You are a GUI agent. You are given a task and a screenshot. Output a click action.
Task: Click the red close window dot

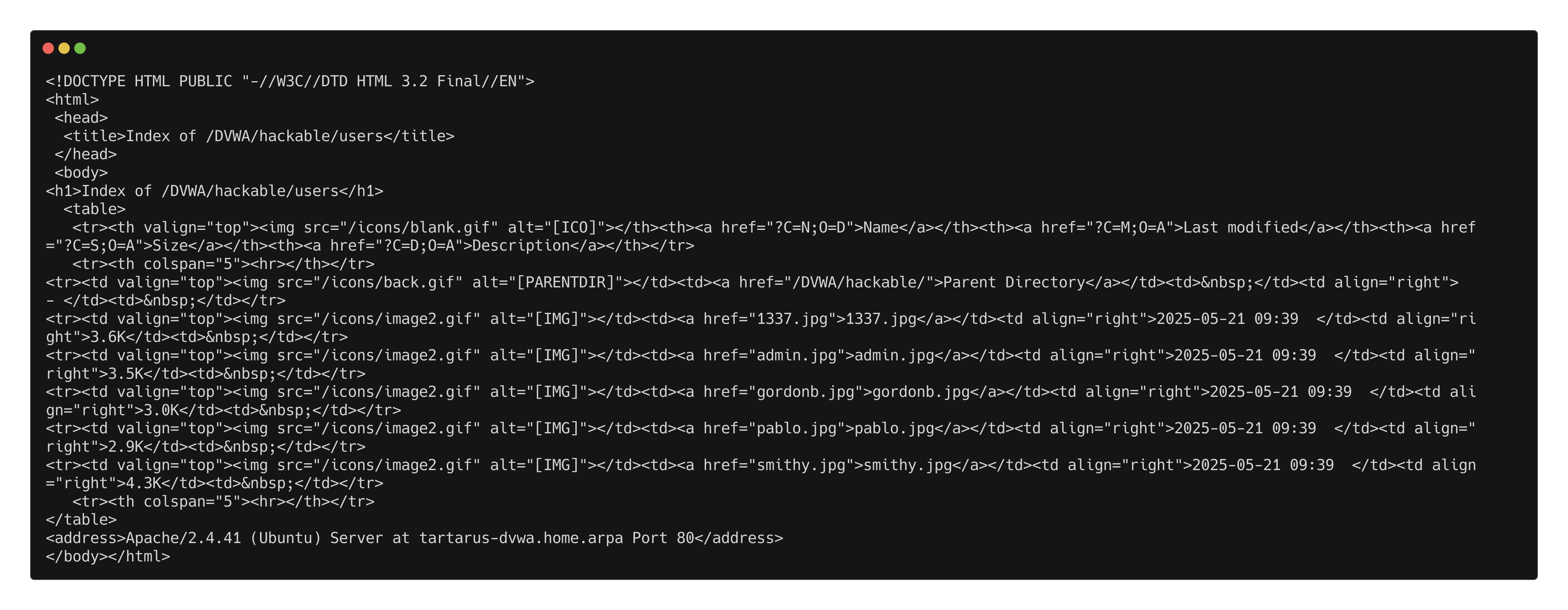49,48
